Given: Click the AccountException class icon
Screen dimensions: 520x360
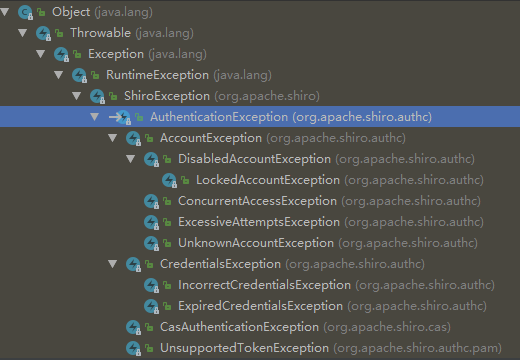Looking at the screenshot, I should 133,139.
